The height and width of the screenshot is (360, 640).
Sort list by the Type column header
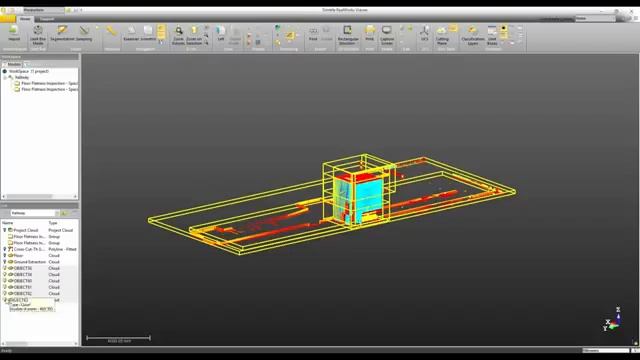pyautogui.click(x=53, y=223)
